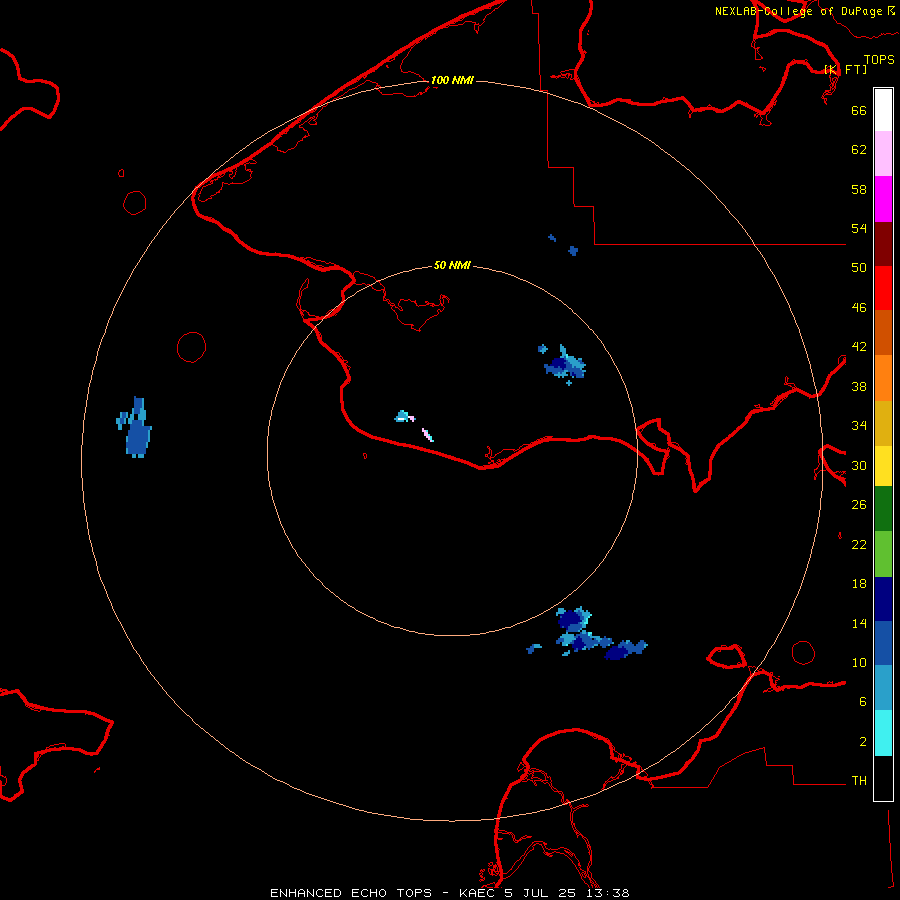900x900 pixels.
Task: Click the legend value 18
Action: click(x=859, y=584)
